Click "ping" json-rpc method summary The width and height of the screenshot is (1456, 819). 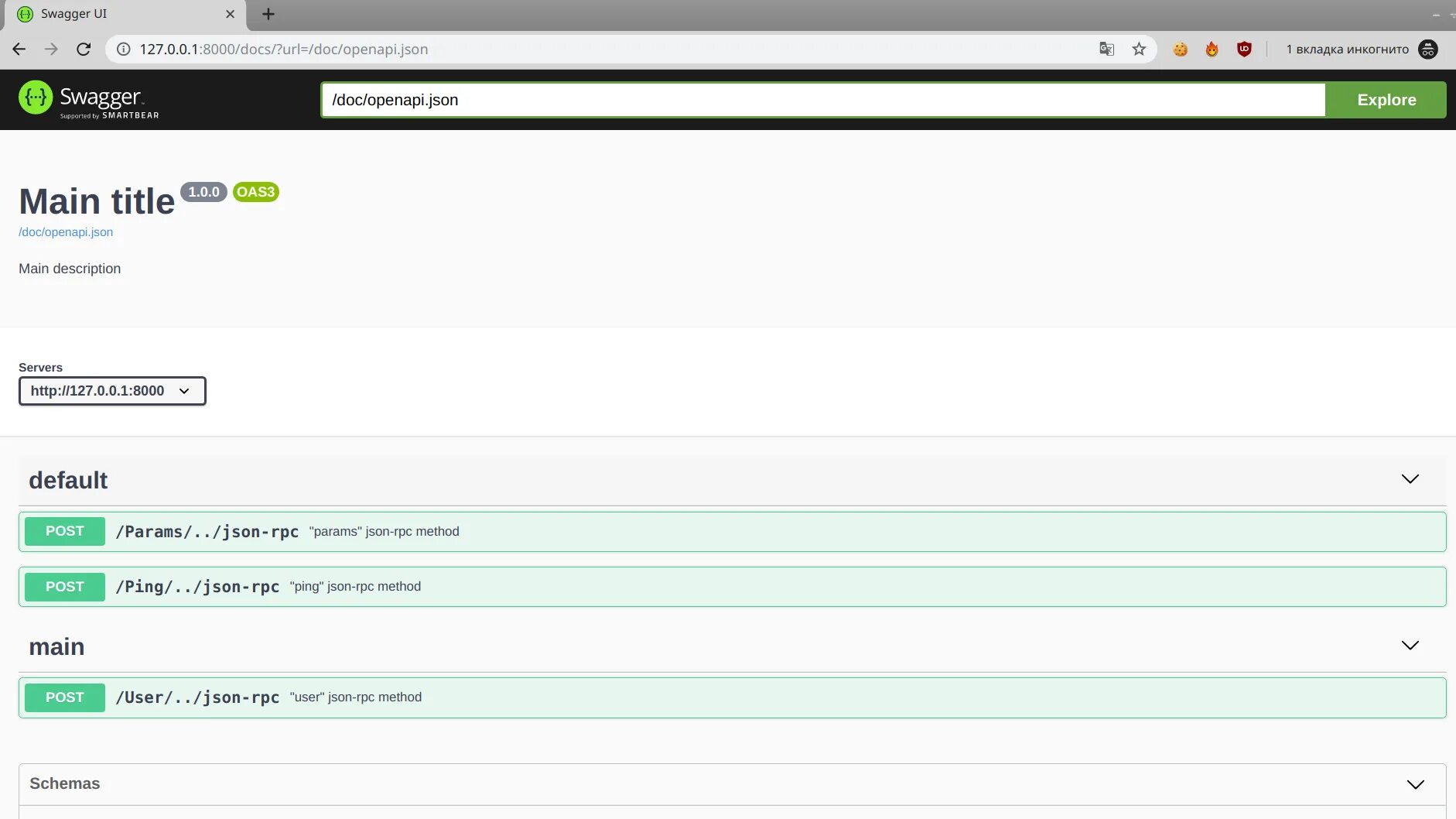coord(355,587)
